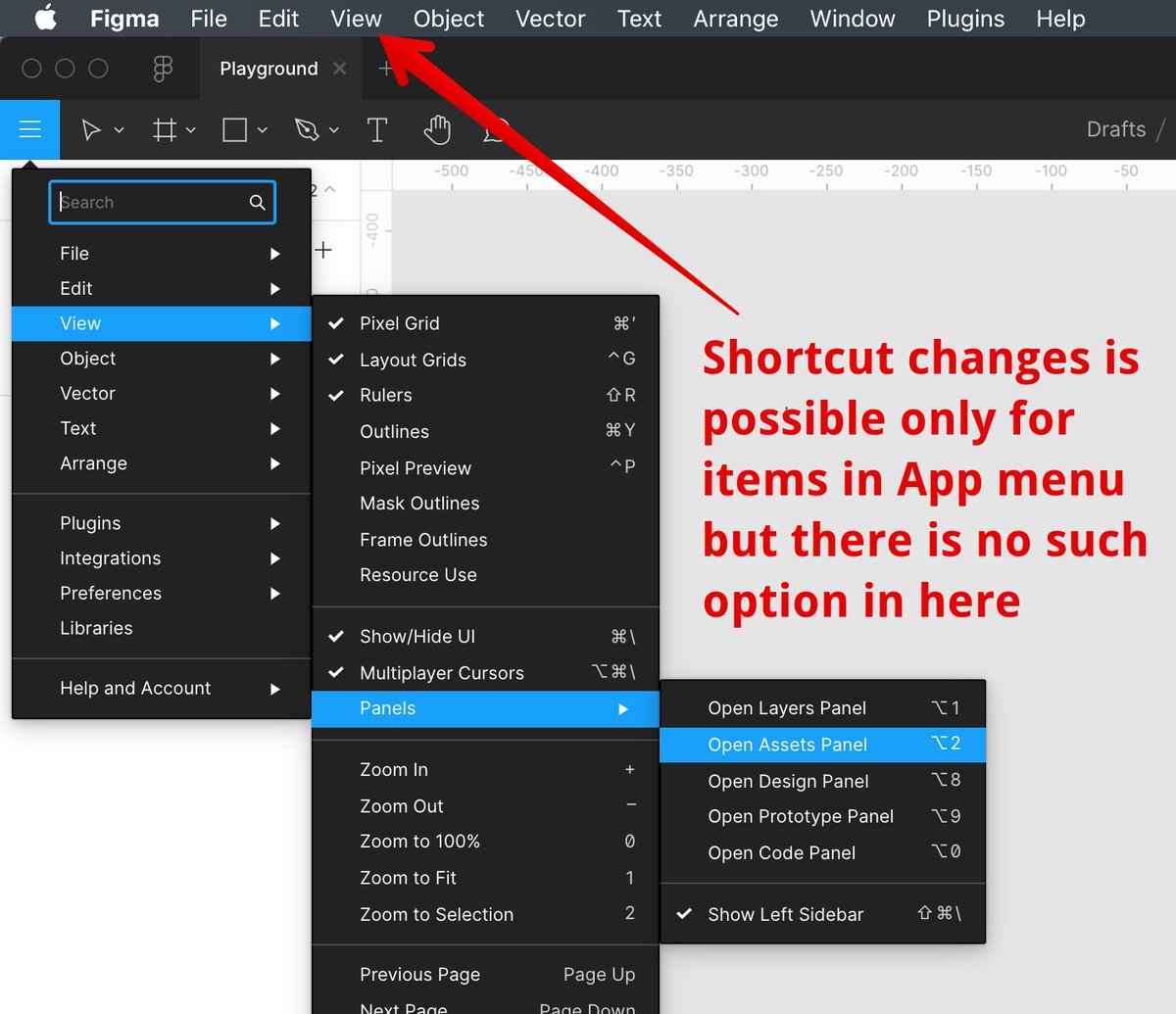Open the Apple menu
The image size is (1176, 1014).
pos(46,18)
